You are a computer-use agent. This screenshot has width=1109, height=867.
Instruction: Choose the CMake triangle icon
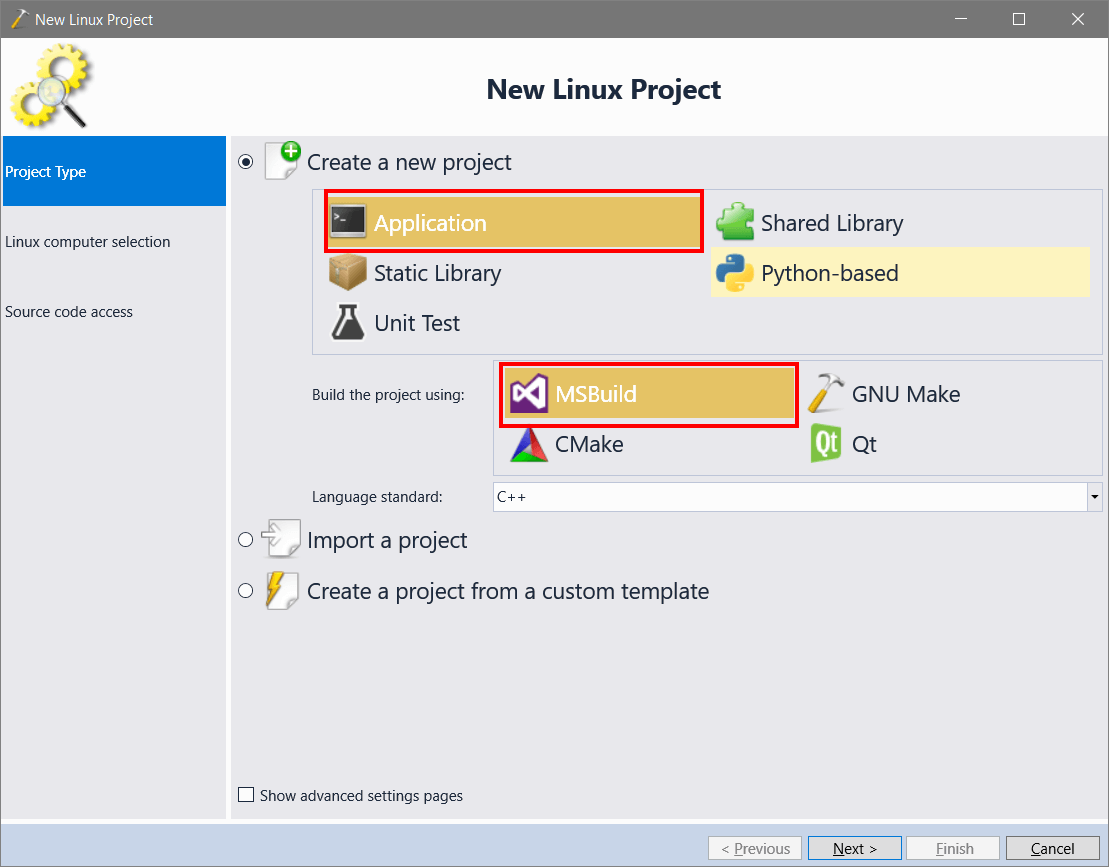coord(529,444)
